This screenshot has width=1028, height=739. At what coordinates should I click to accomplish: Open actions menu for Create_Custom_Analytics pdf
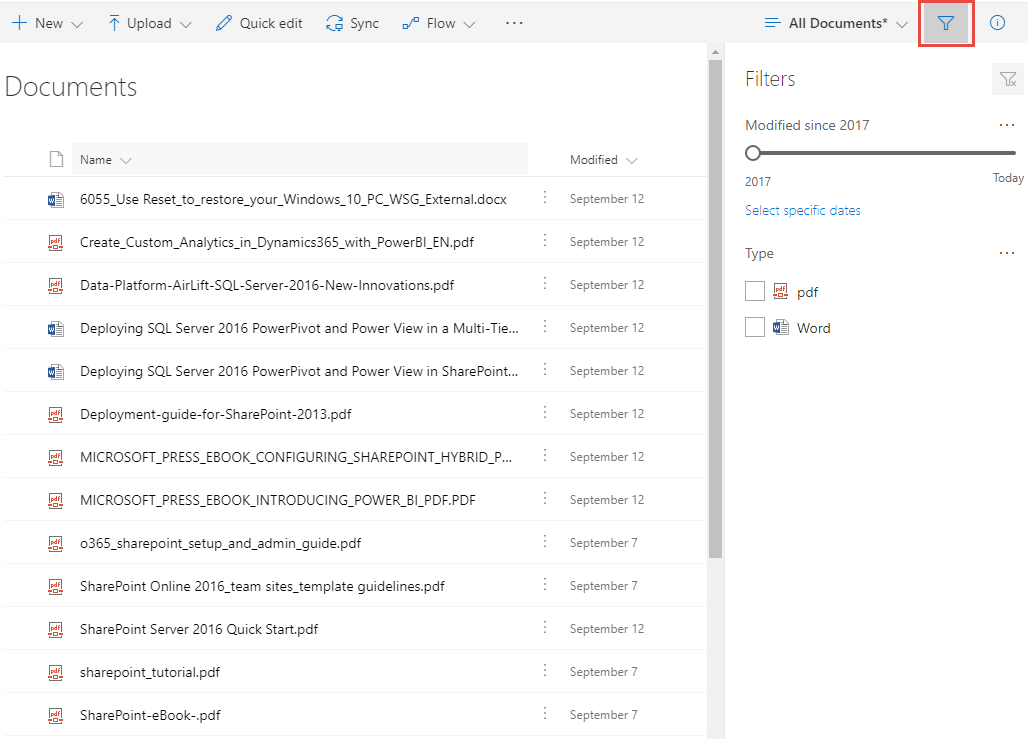(545, 241)
